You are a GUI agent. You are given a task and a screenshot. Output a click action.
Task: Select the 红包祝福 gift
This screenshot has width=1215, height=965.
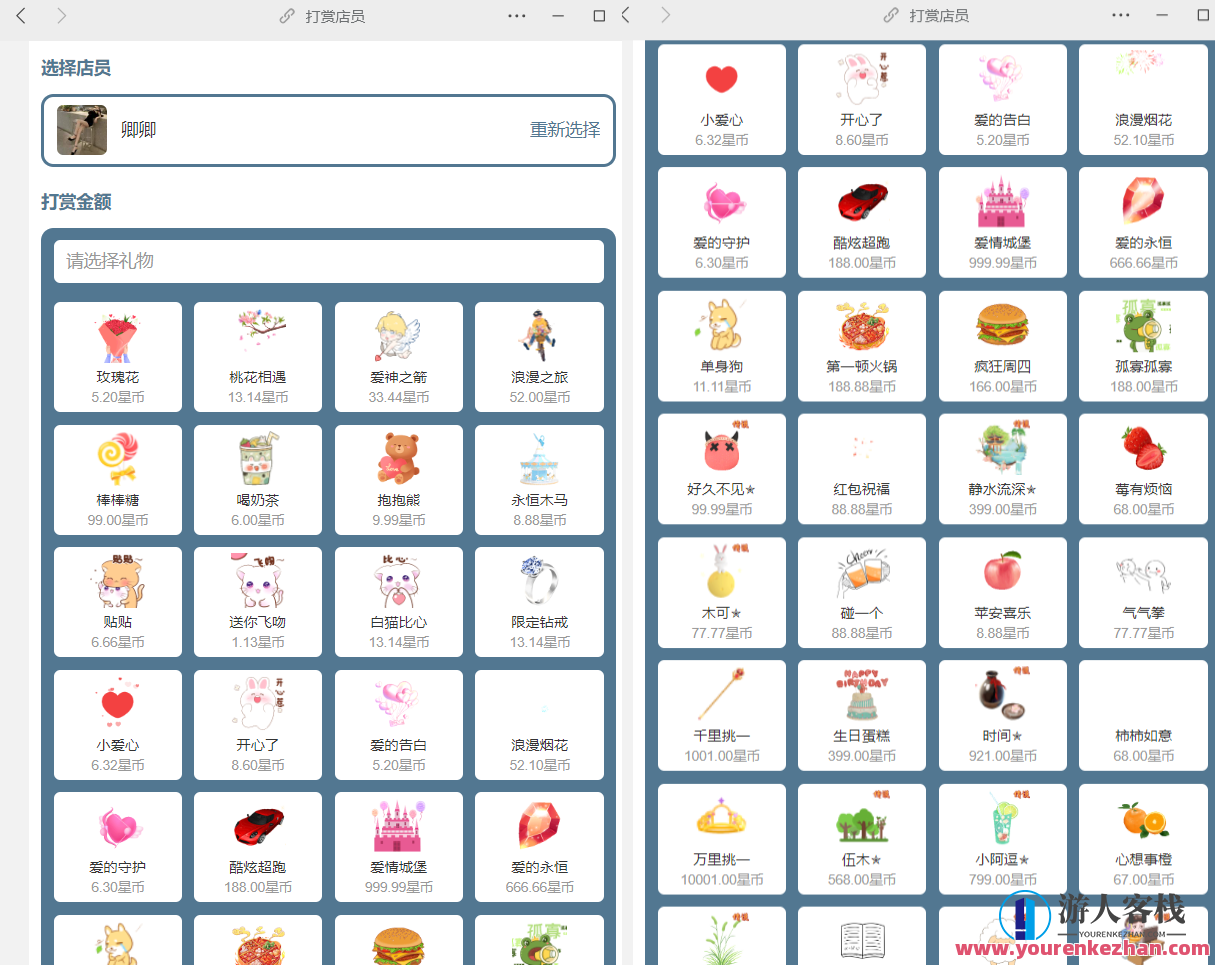click(862, 469)
